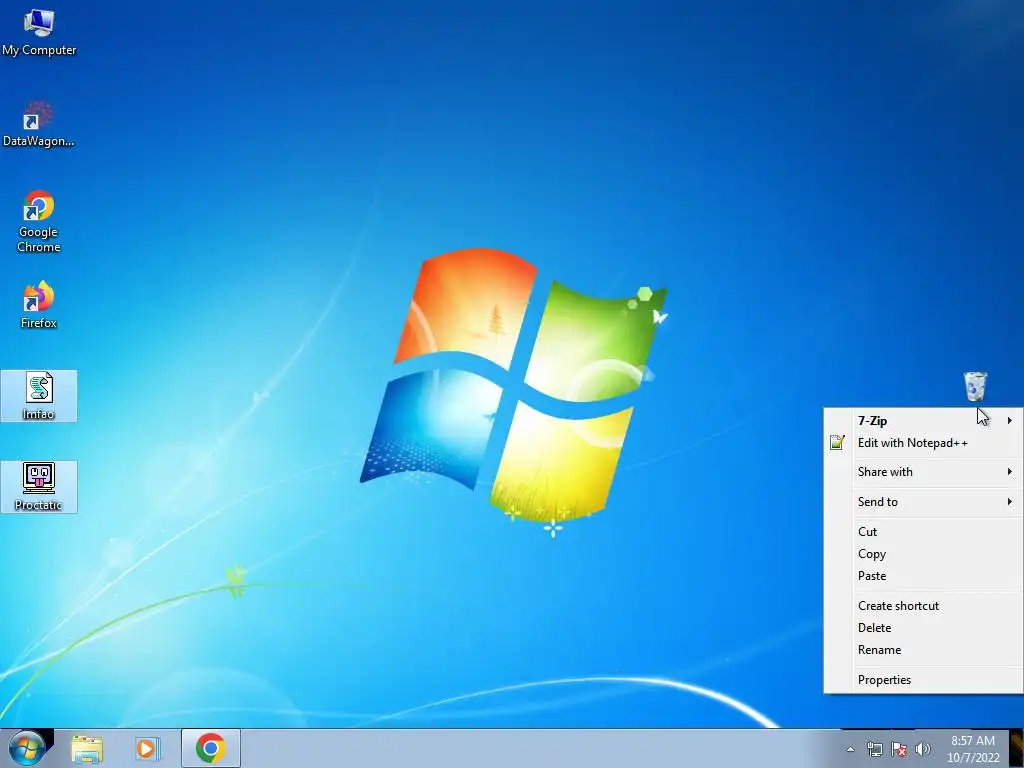1024x768 pixels.
Task: Open the network tray icon
Action: pos(874,749)
